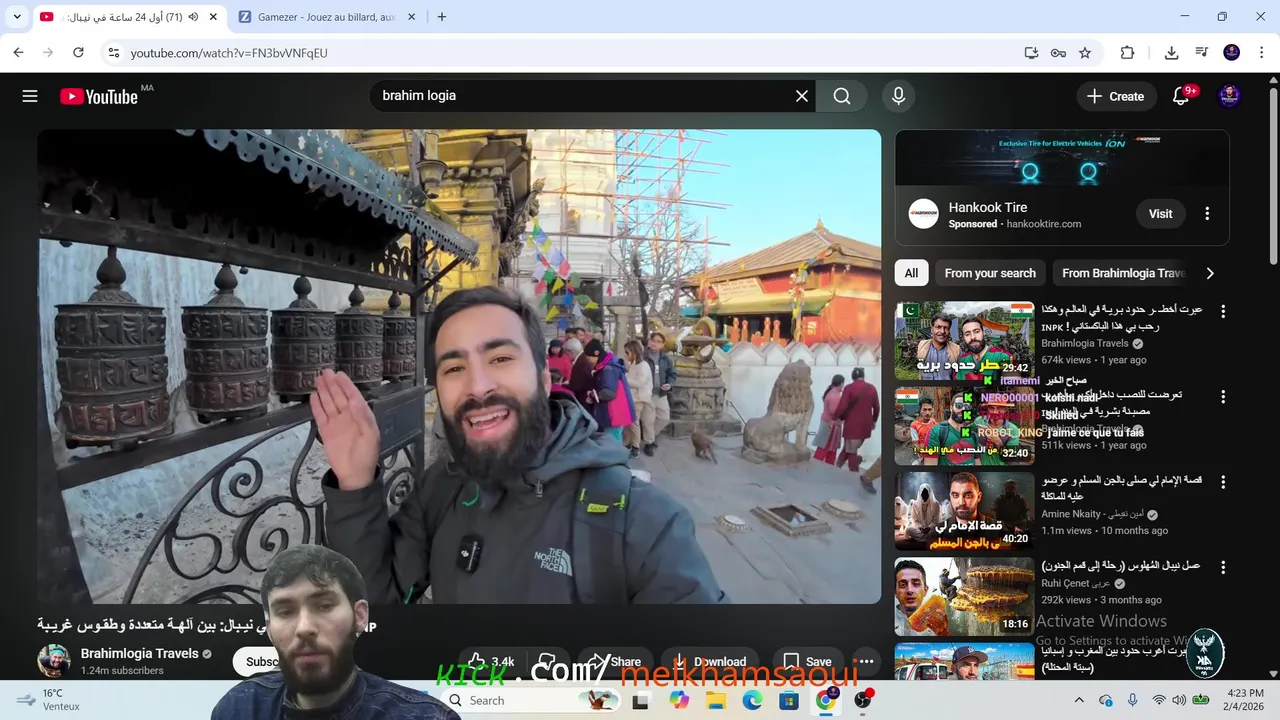The image size is (1280, 720).
Task: Click the Amine Nkaity channel name
Action: [1092, 514]
